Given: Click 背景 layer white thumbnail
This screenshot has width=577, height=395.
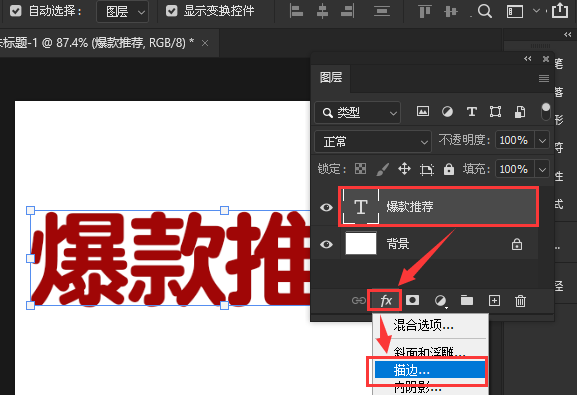Looking at the screenshot, I should click(x=361, y=243).
